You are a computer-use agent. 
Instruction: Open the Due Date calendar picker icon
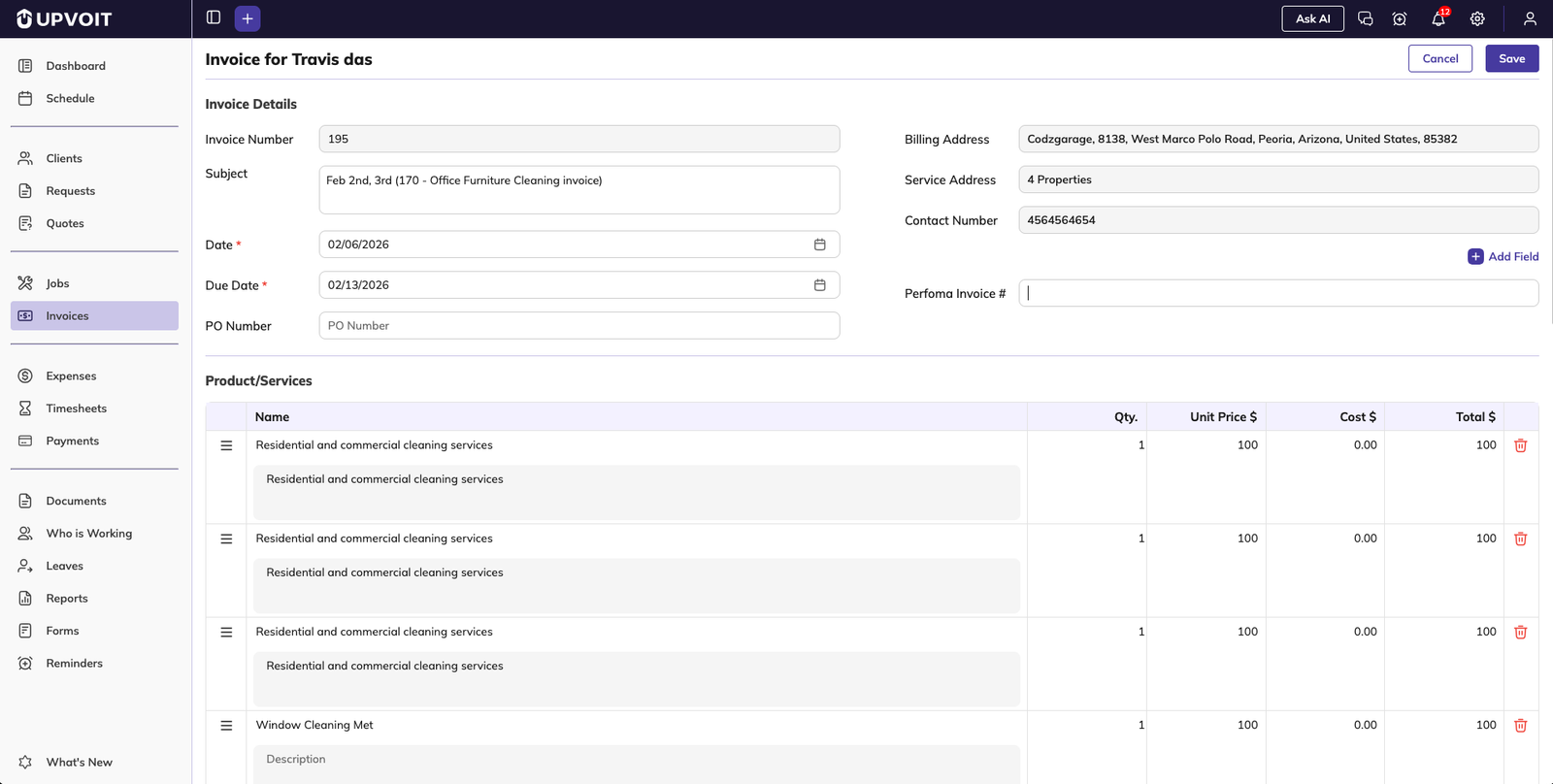pyautogui.click(x=819, y=285)
